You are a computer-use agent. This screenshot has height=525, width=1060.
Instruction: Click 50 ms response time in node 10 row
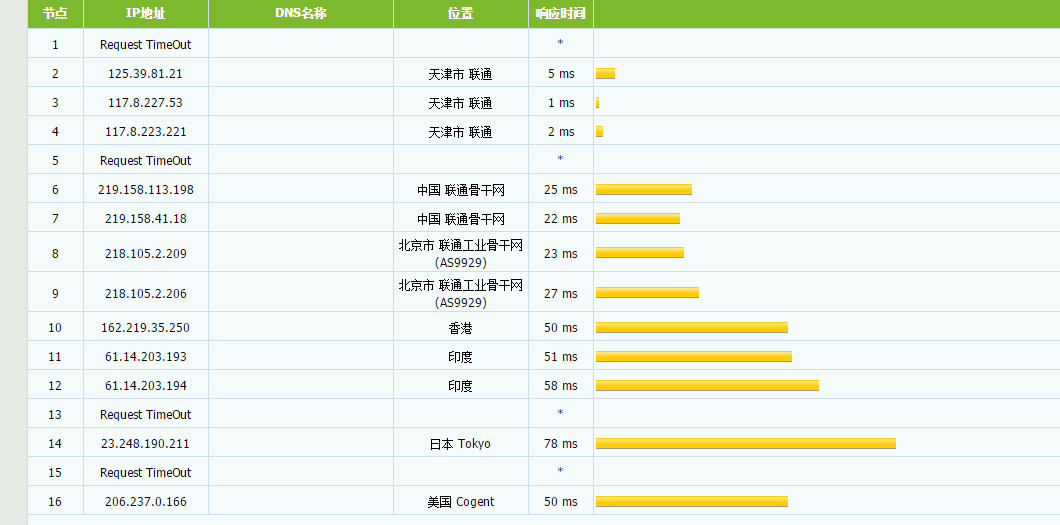[x=561, y=328]
